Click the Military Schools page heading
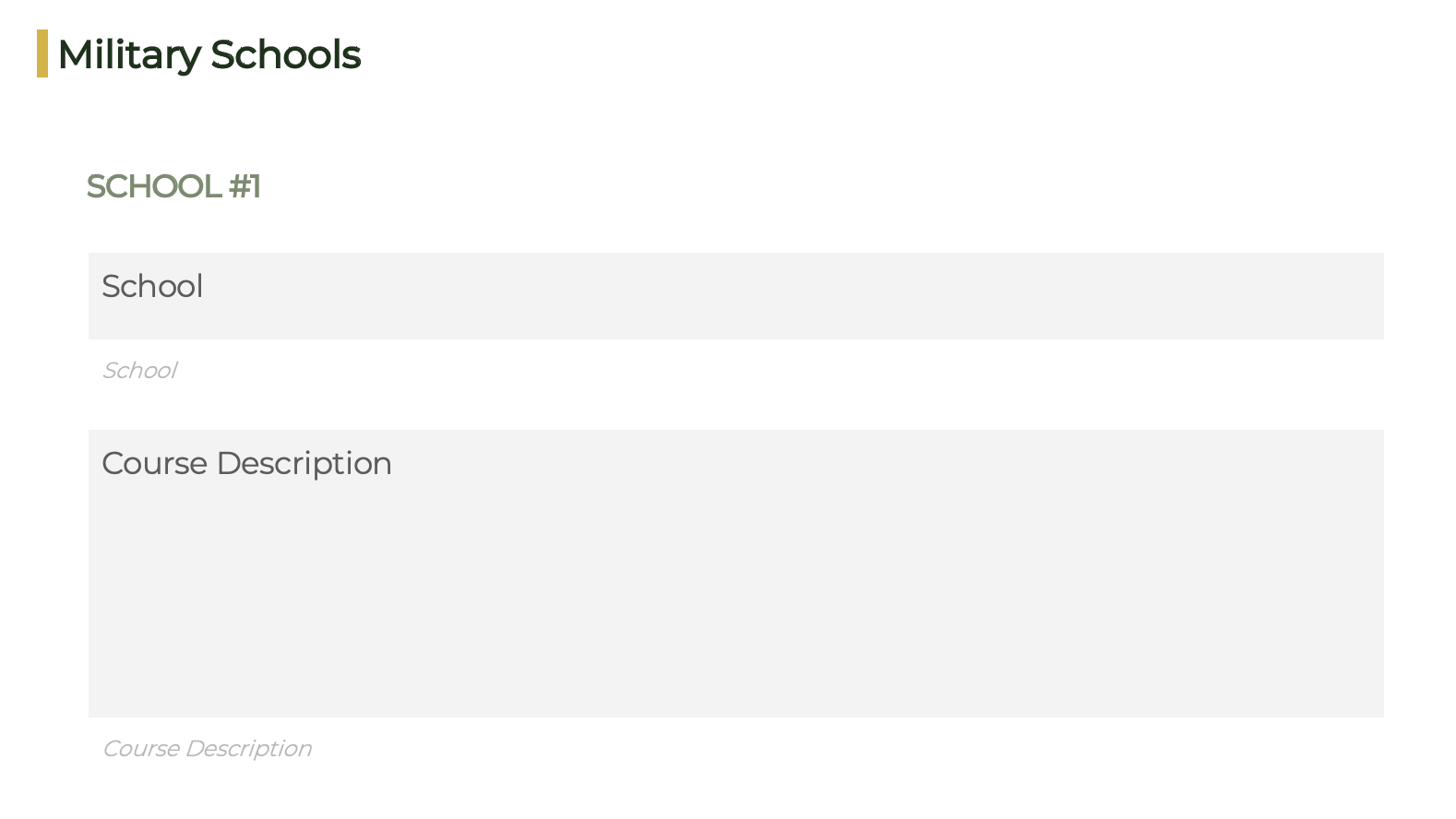This screenshot has width=1456, height=819. click(209, 54)
